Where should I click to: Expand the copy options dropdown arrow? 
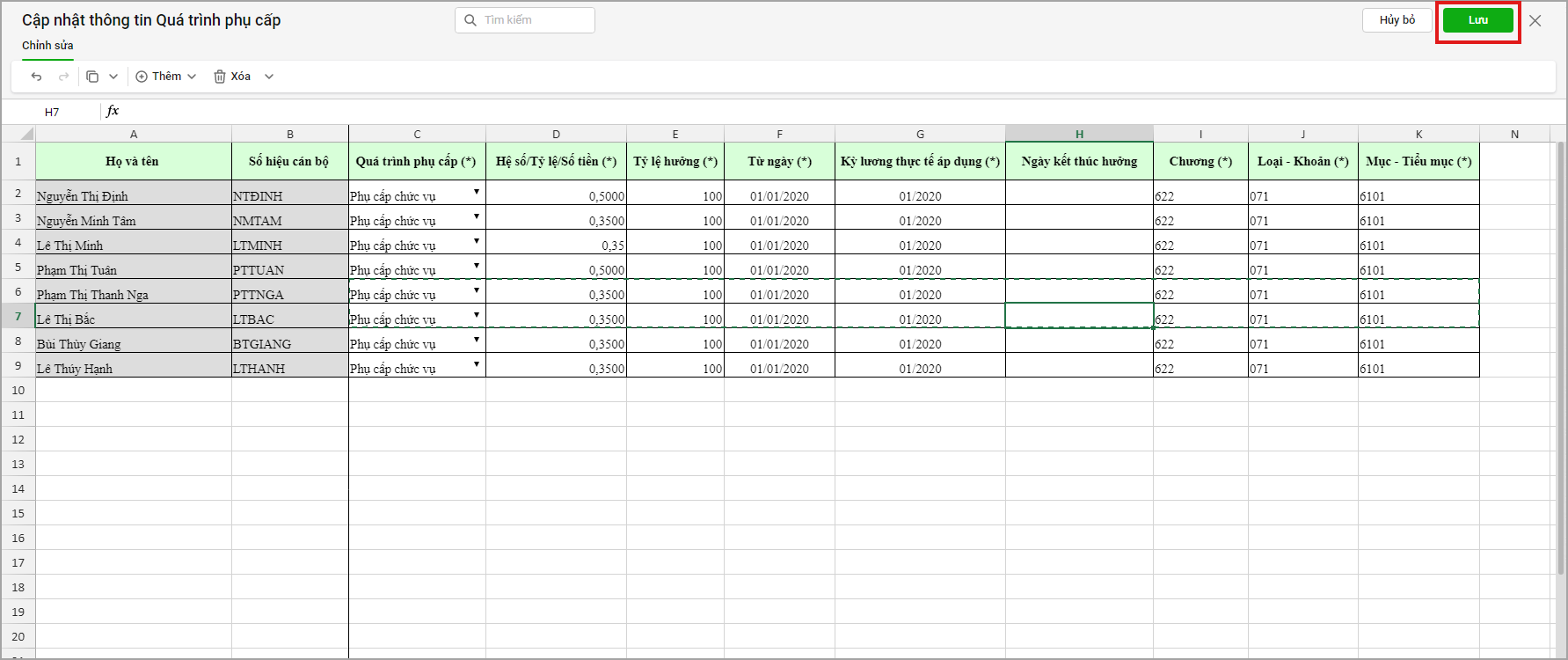click(x=113, y=77)
